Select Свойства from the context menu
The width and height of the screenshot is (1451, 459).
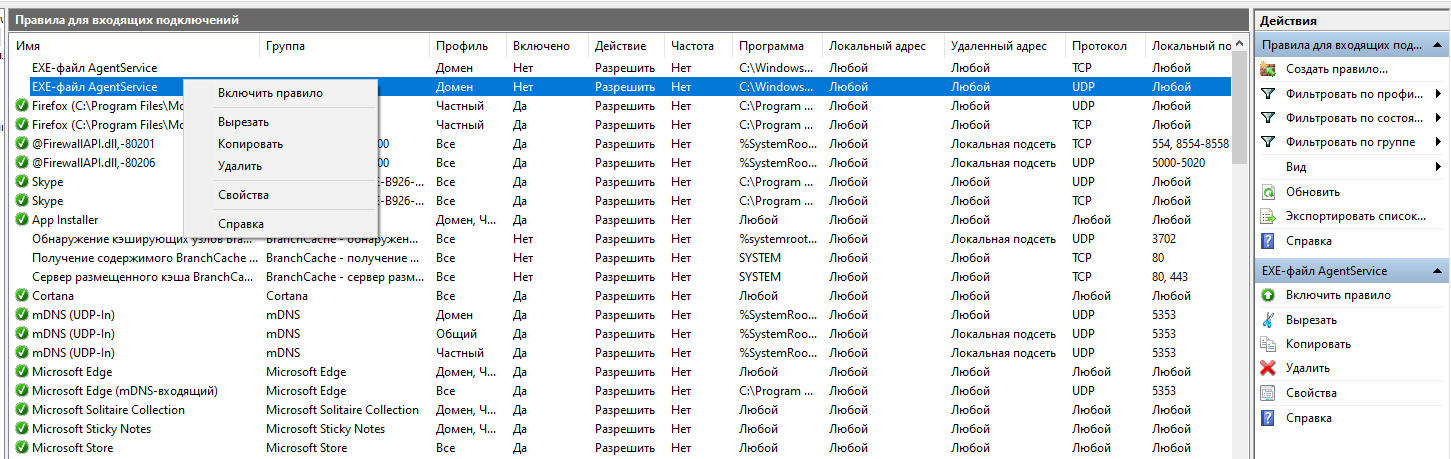243,195
